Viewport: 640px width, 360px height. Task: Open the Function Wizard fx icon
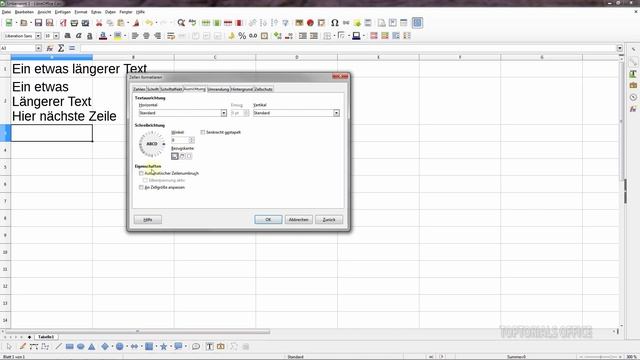[50, 48]
